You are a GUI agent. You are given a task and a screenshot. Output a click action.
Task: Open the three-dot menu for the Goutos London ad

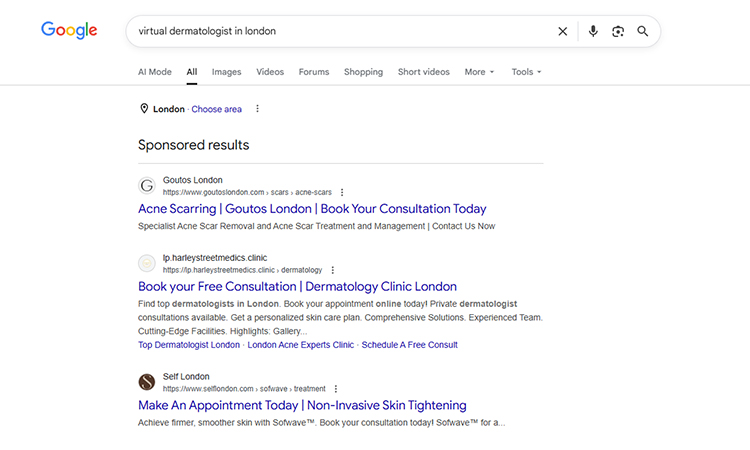[x=342, y=192]
